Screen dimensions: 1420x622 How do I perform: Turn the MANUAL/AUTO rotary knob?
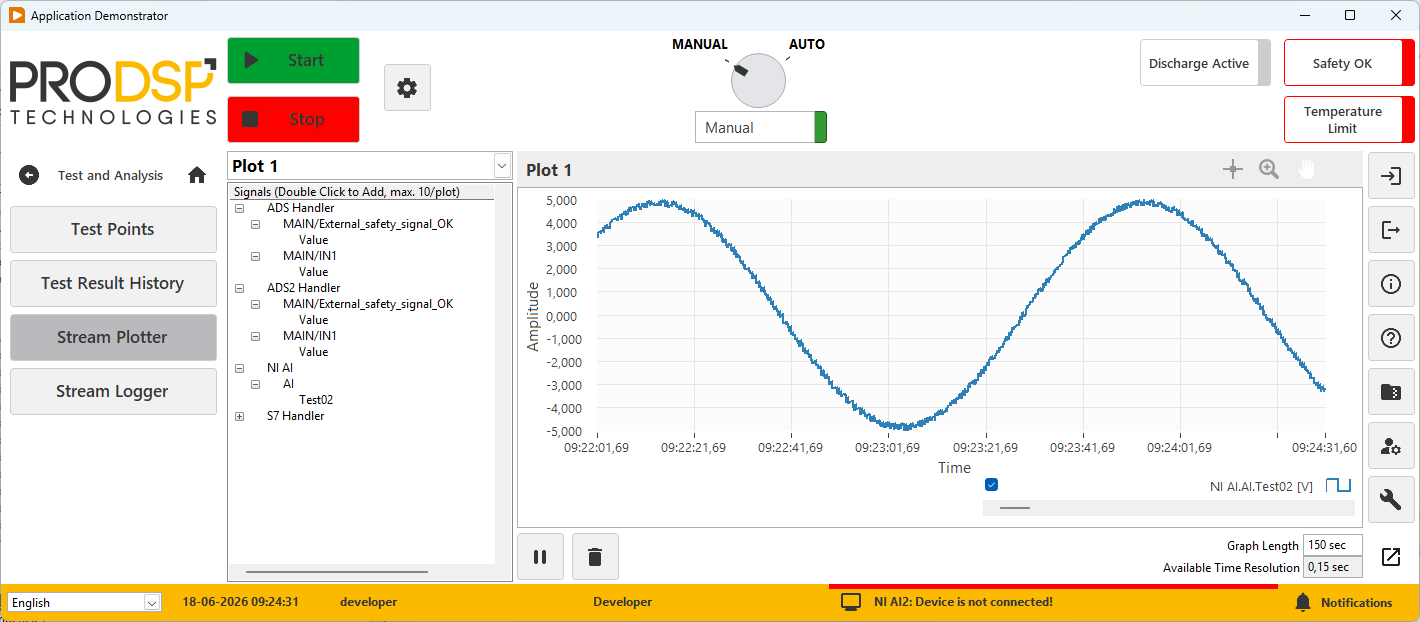coord(758,80)
